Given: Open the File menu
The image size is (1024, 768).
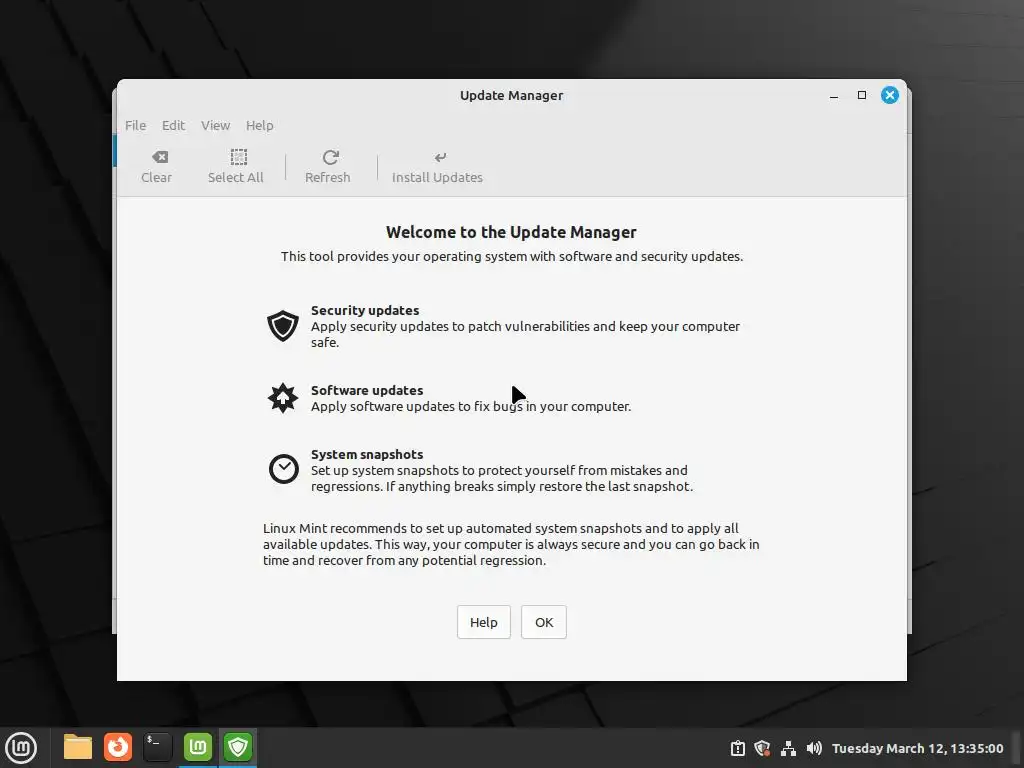Looking at the screenshot, I should pos(136,125).
